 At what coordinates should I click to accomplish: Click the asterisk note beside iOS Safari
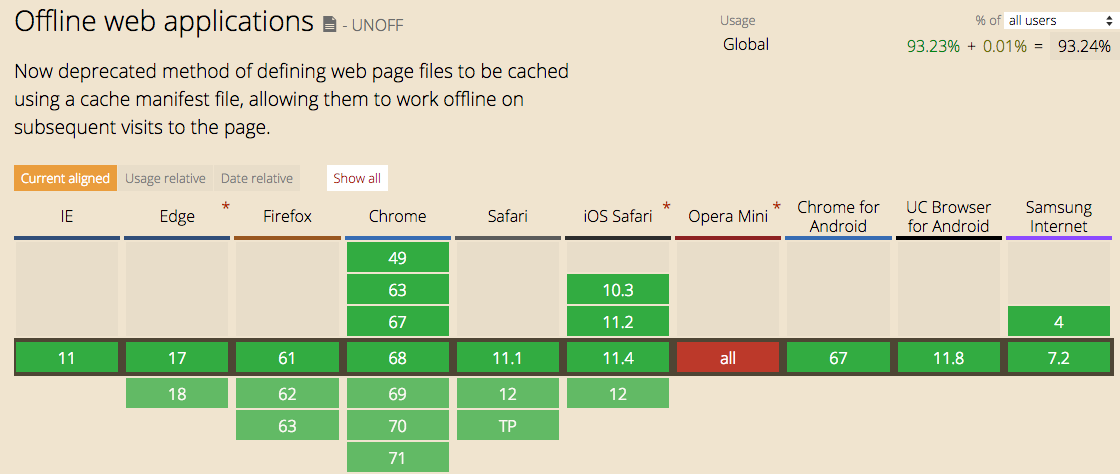[666, 206]
